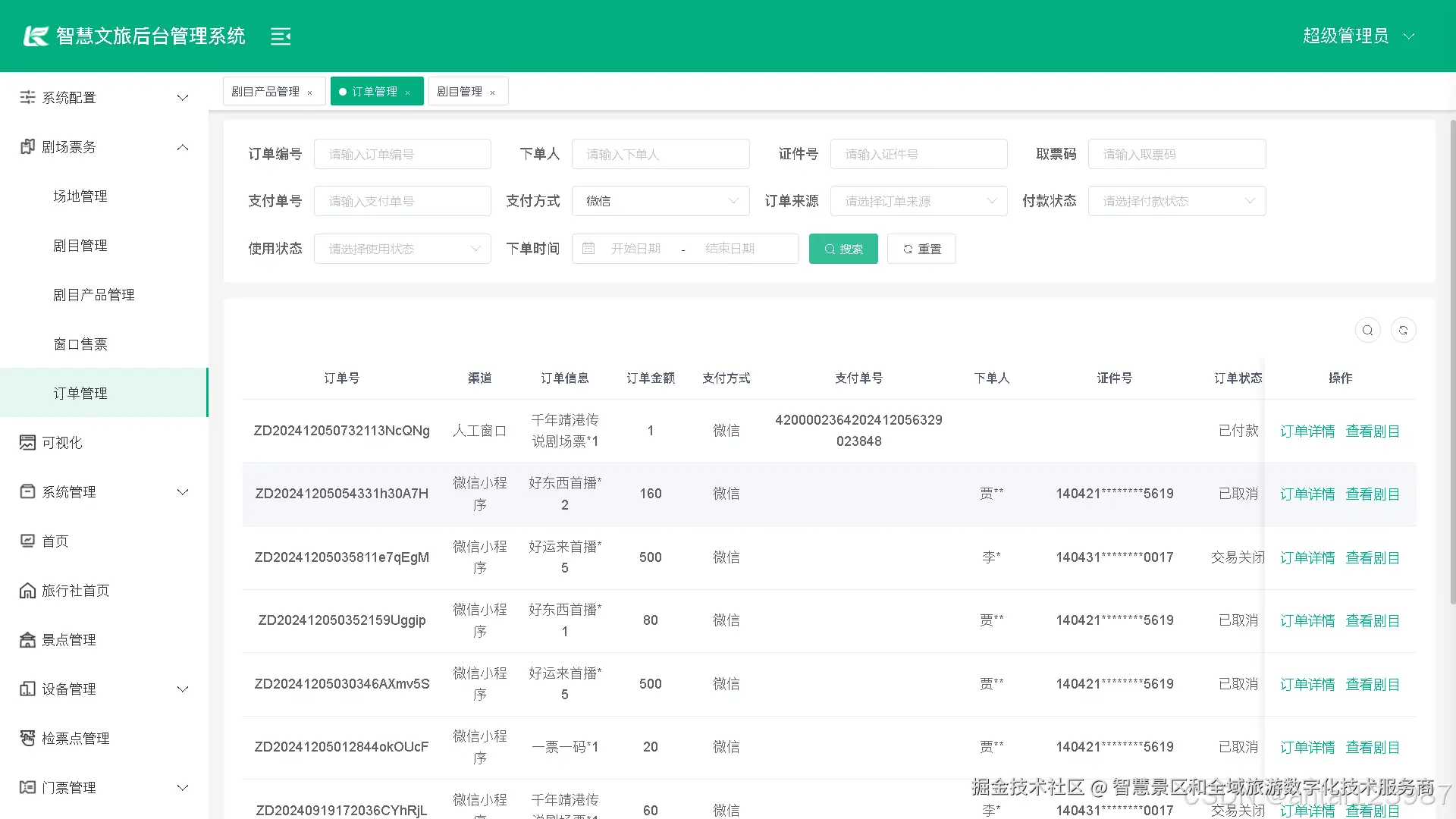Open the 订单来源 dropdown
1456x819 pixels.
[918, 201]
